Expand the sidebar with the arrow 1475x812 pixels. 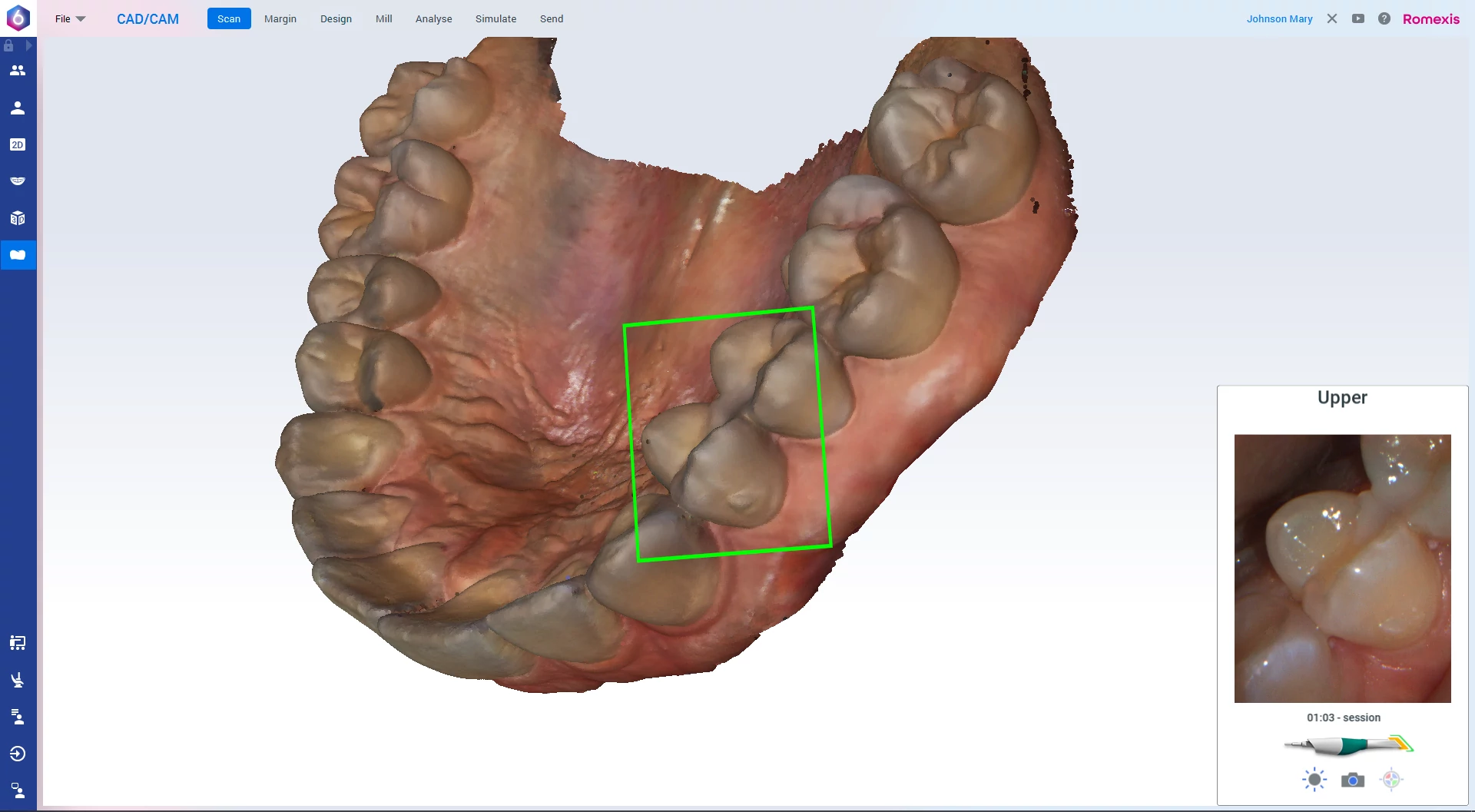29,46
